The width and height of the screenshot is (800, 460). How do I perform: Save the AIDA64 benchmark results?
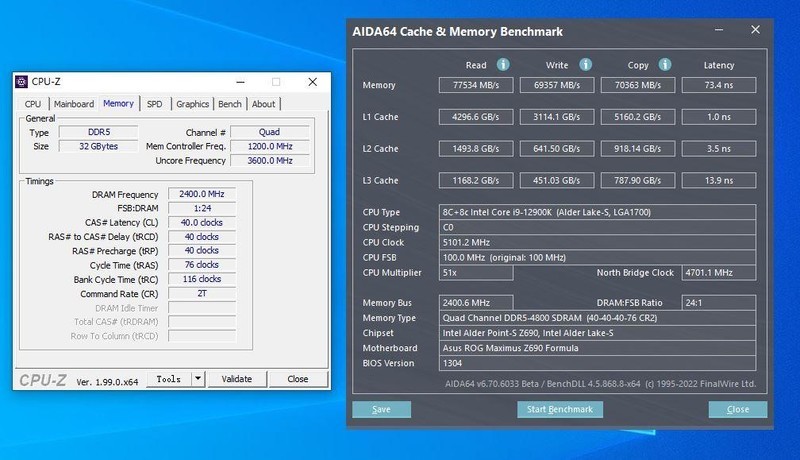(x=381, y=409)
